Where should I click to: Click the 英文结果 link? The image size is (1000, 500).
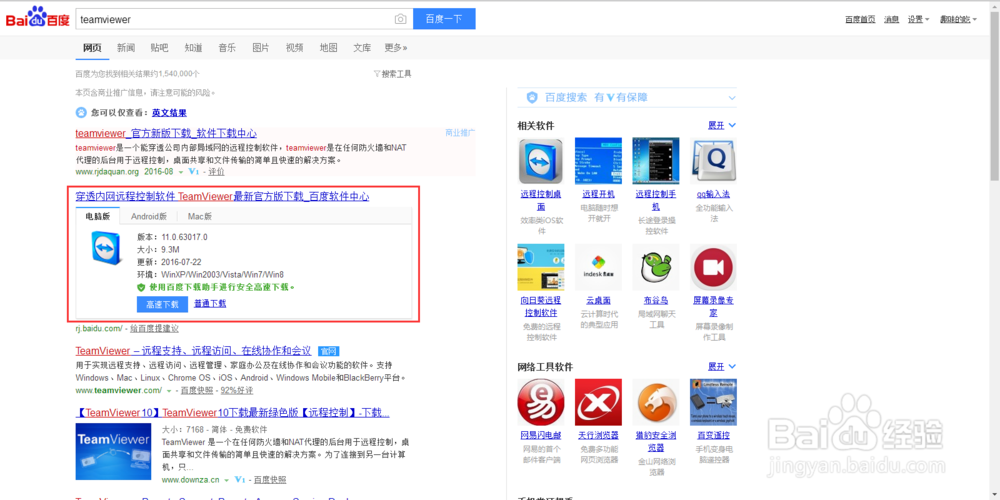click(169, 113)
